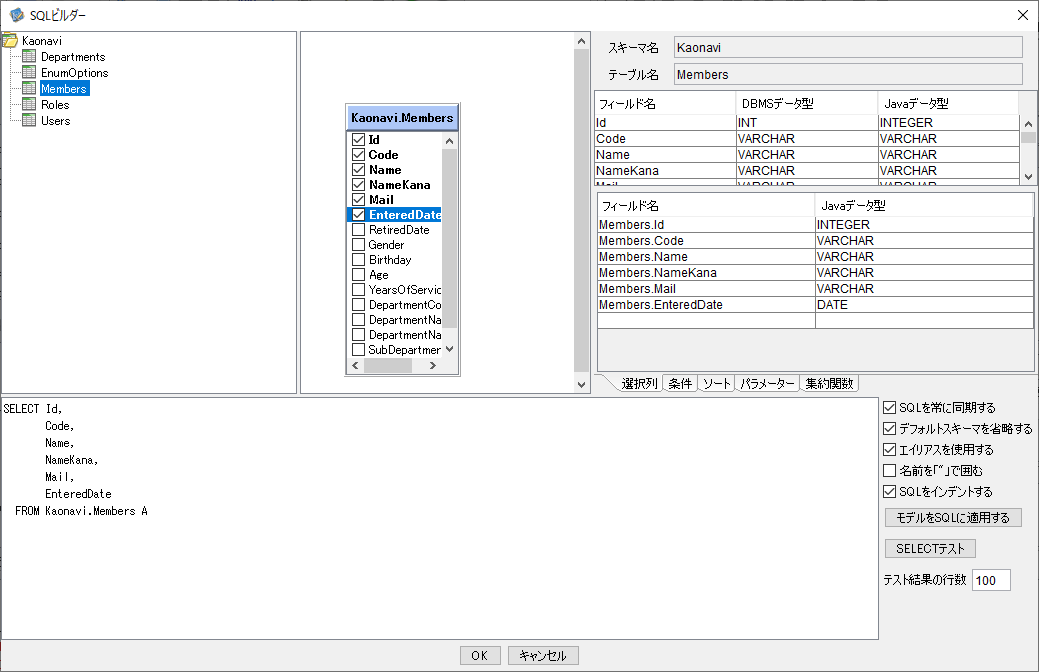This screenshot has width=1039, height=672.
Task: Select the Departments tree item
Action: (x=73, y=57)
